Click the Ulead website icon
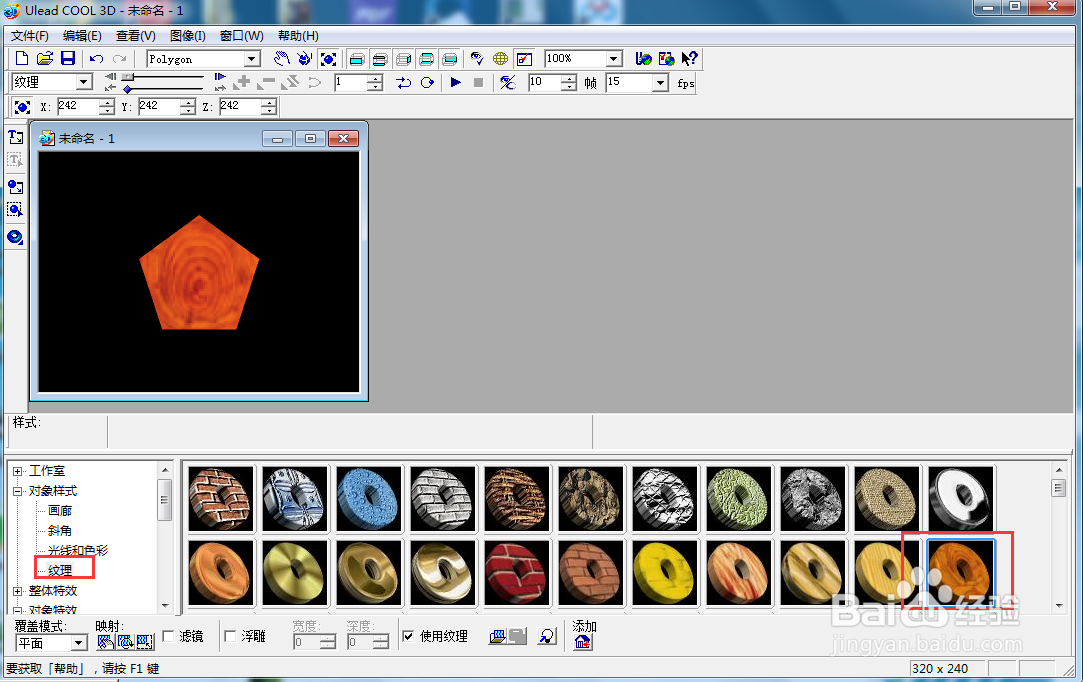 643,59
